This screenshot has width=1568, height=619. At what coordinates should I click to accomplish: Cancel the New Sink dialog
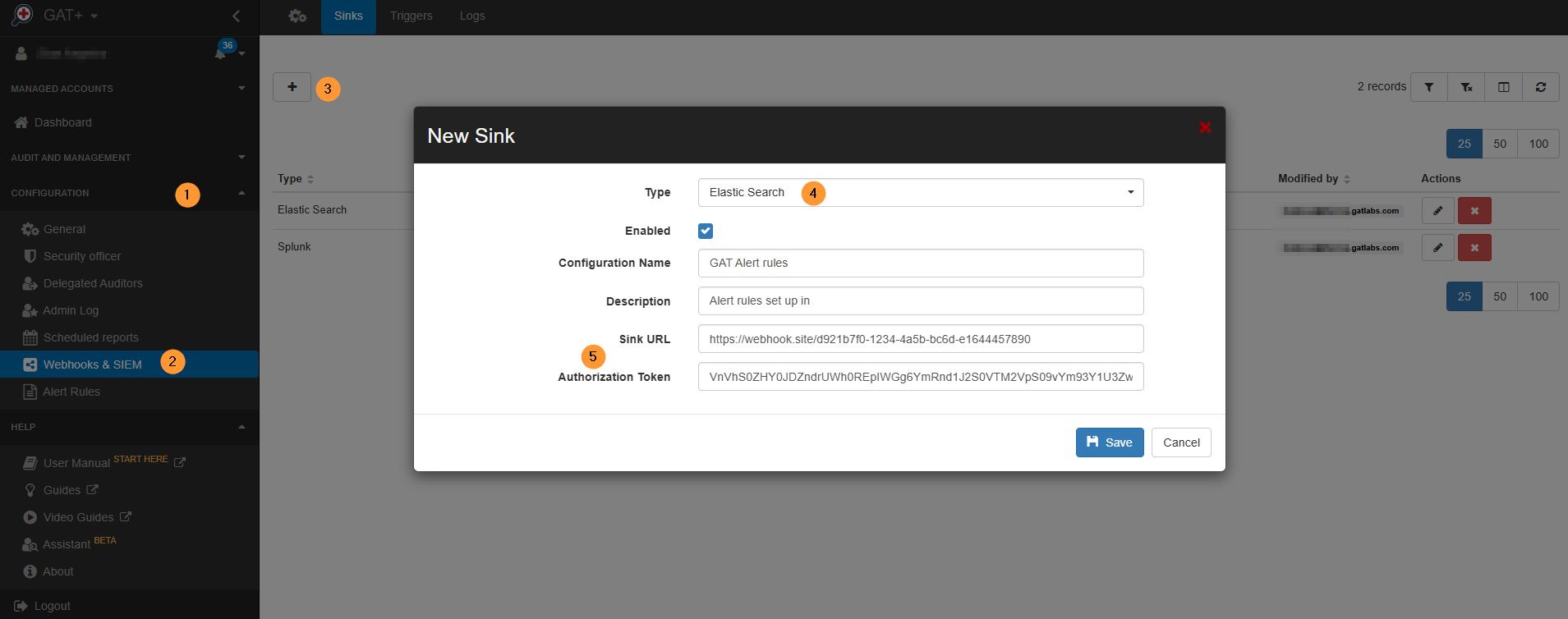coord(1181,442)
